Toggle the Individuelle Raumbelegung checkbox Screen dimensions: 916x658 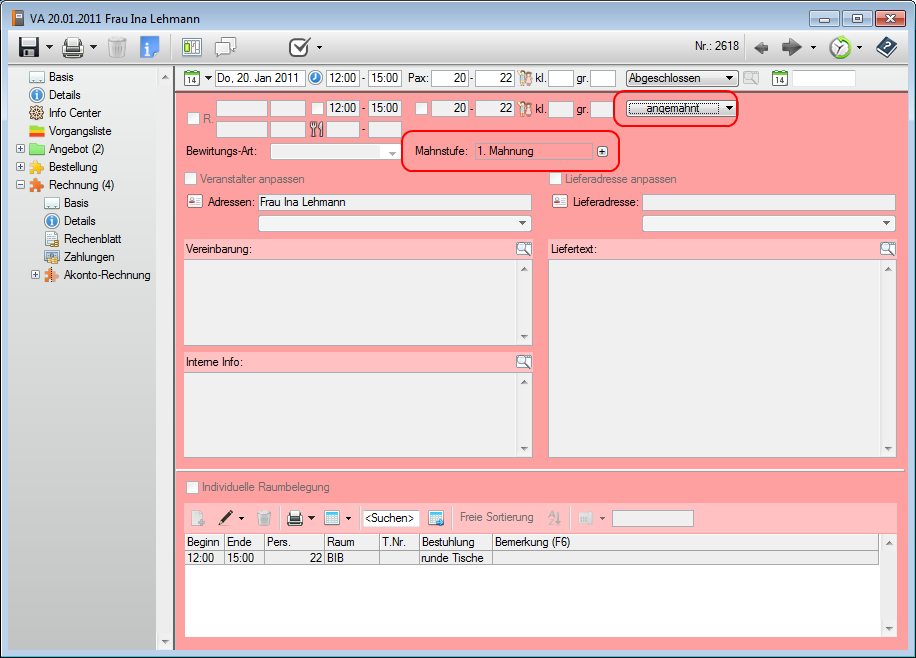click(x=193, y=487)
